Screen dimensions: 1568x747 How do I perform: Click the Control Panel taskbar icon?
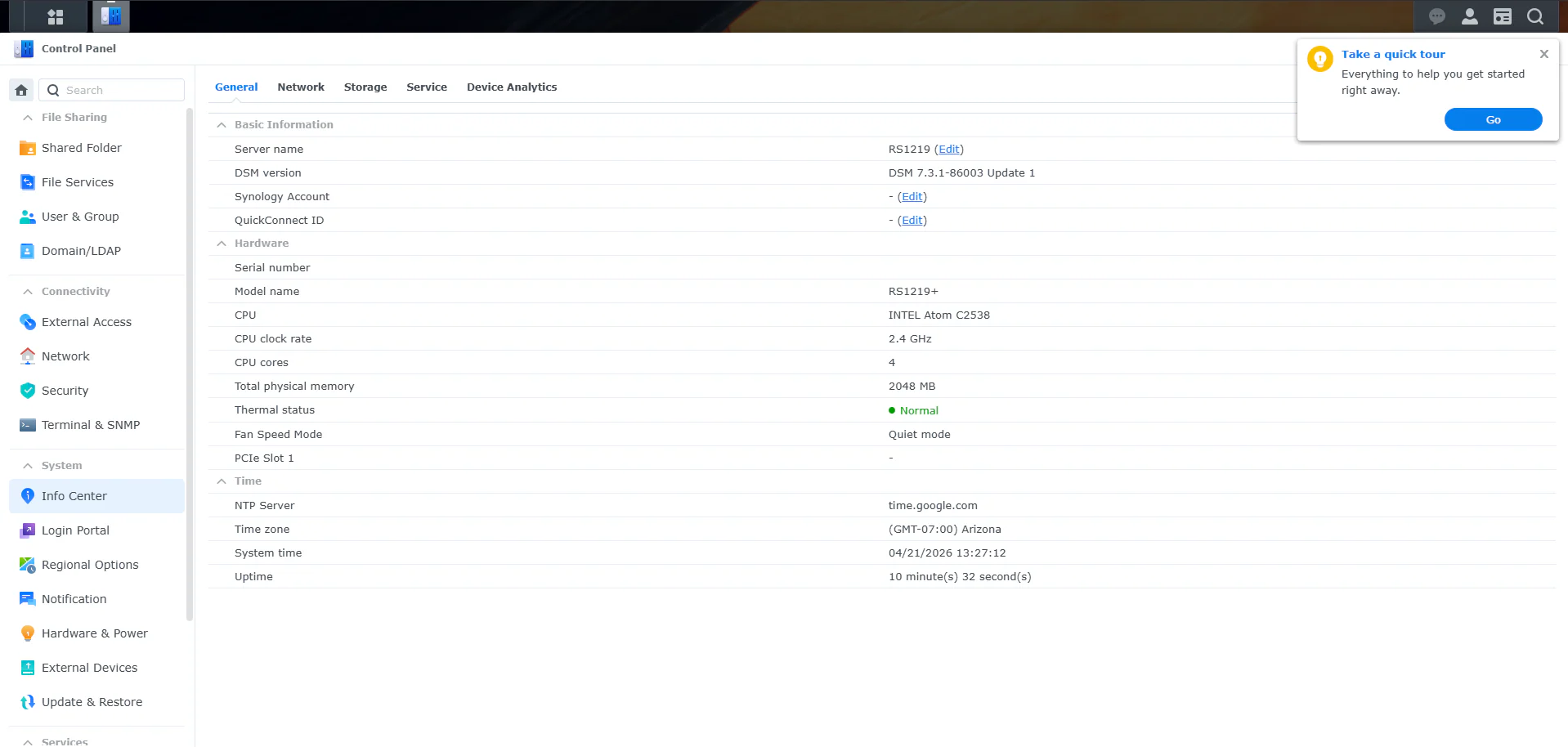tap(111, 16)
